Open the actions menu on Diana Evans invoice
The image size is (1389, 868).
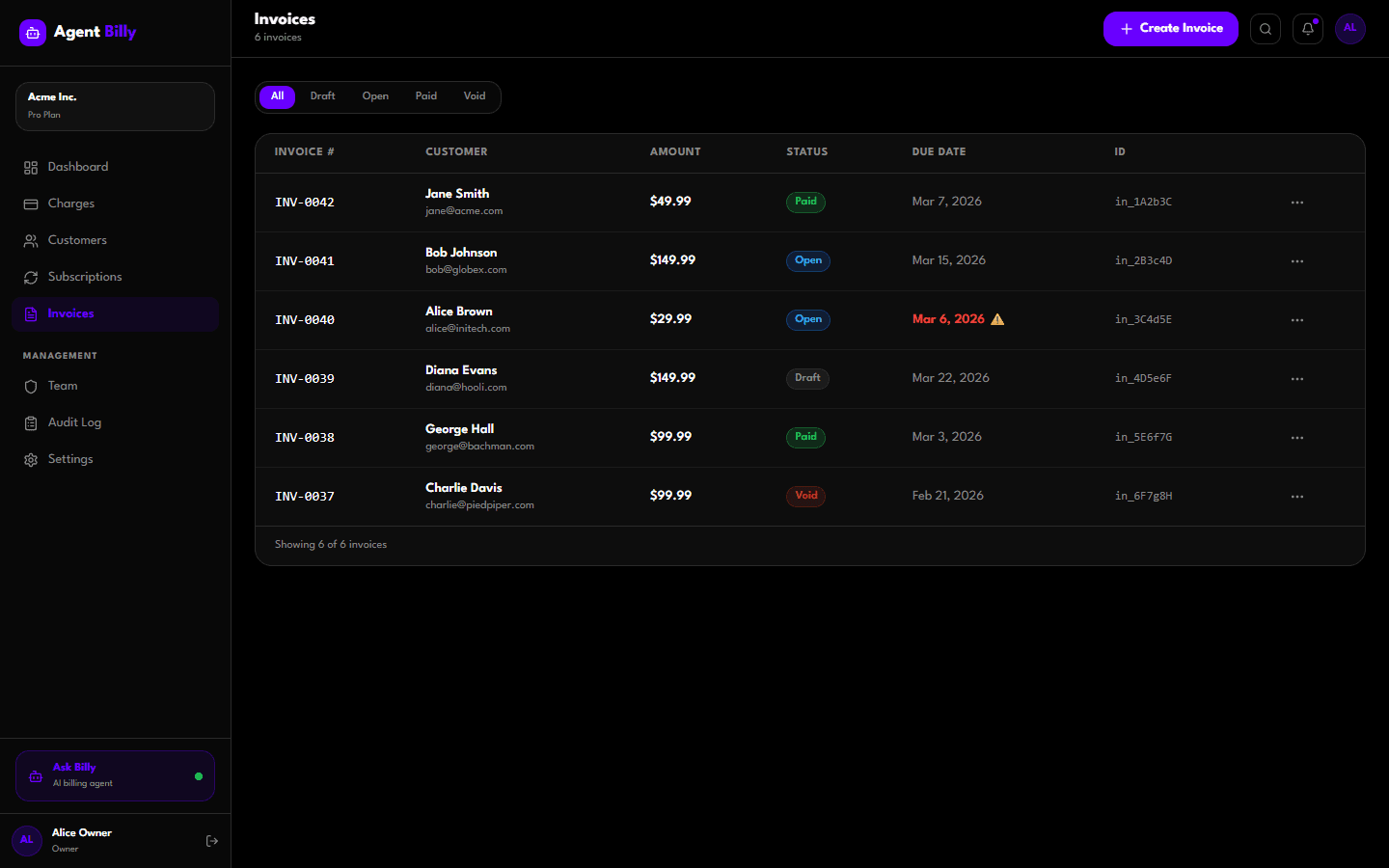pos(1296,378)
